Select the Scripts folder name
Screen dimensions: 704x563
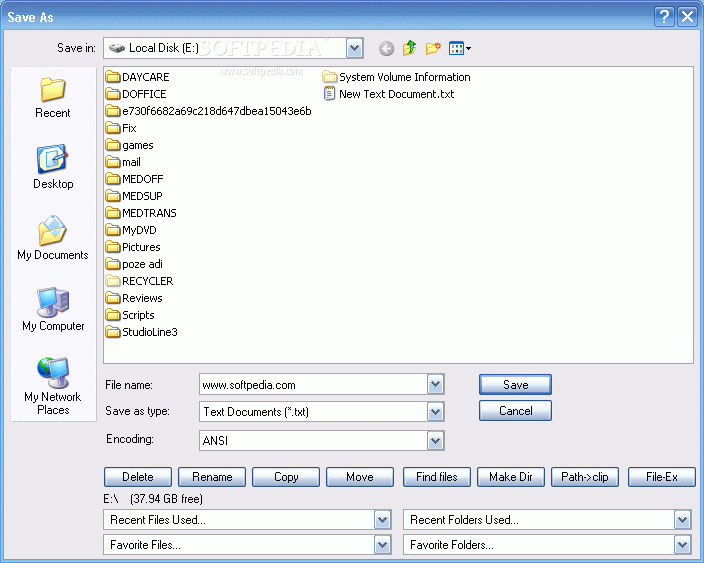tap(138, 315)
